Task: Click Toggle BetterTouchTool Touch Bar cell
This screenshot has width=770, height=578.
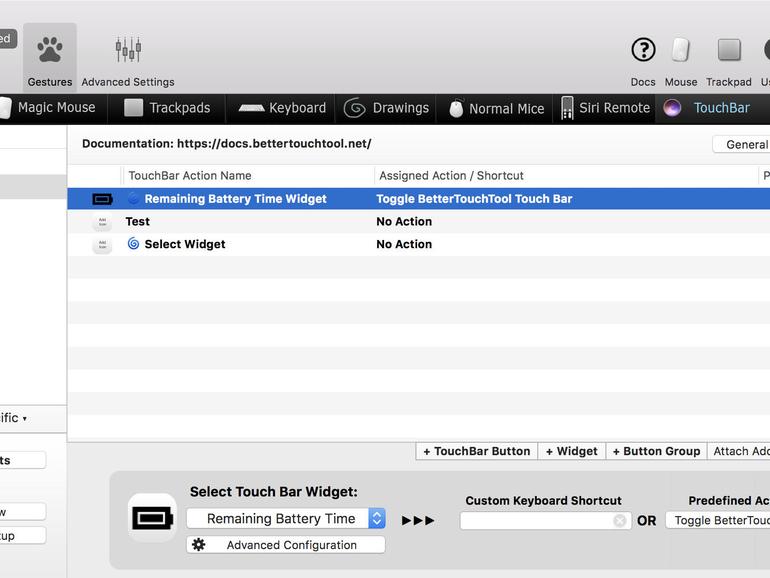Action: tap(474, 199)
